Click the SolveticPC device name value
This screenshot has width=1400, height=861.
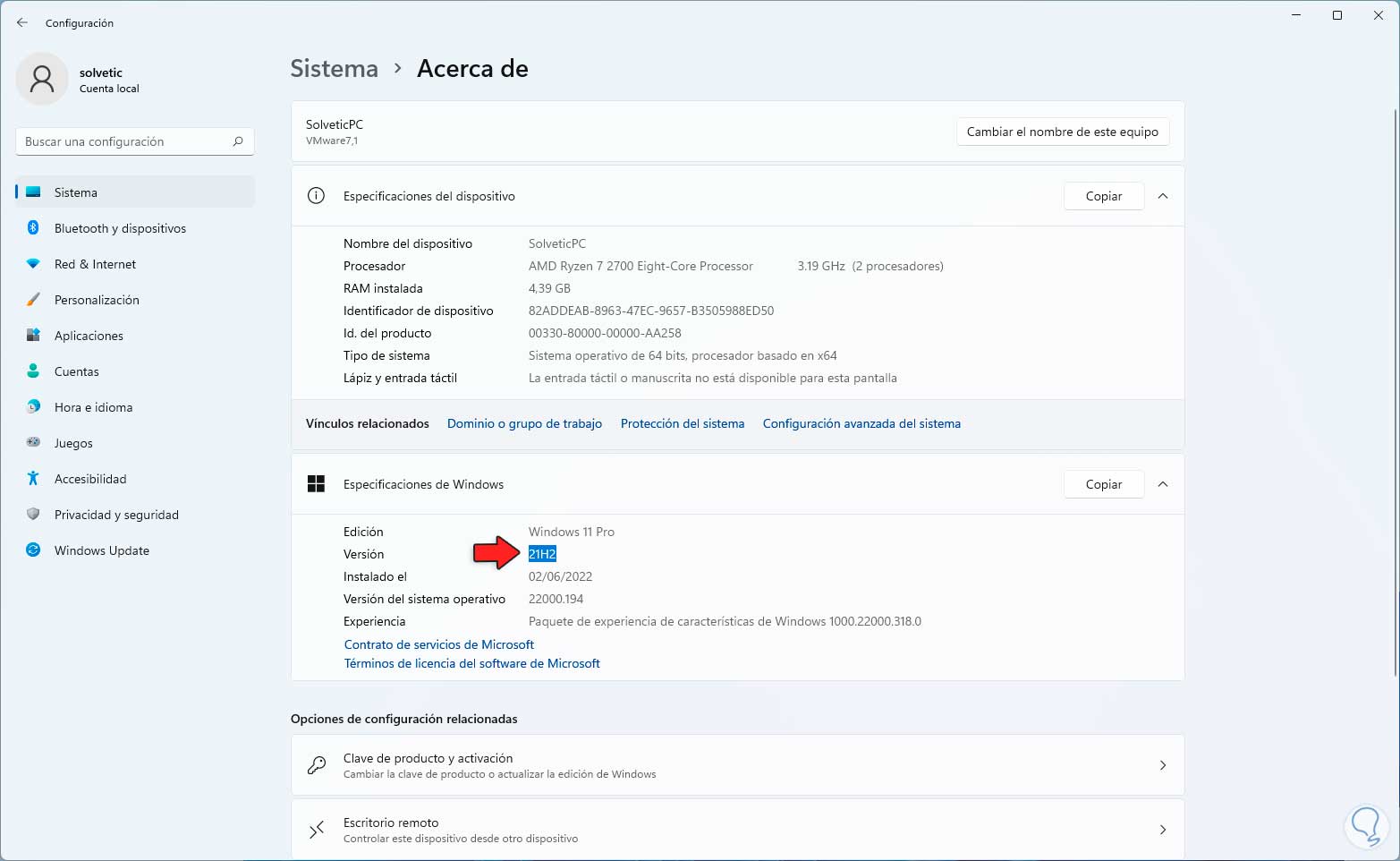pyautogui.click(x=557, y=243)
